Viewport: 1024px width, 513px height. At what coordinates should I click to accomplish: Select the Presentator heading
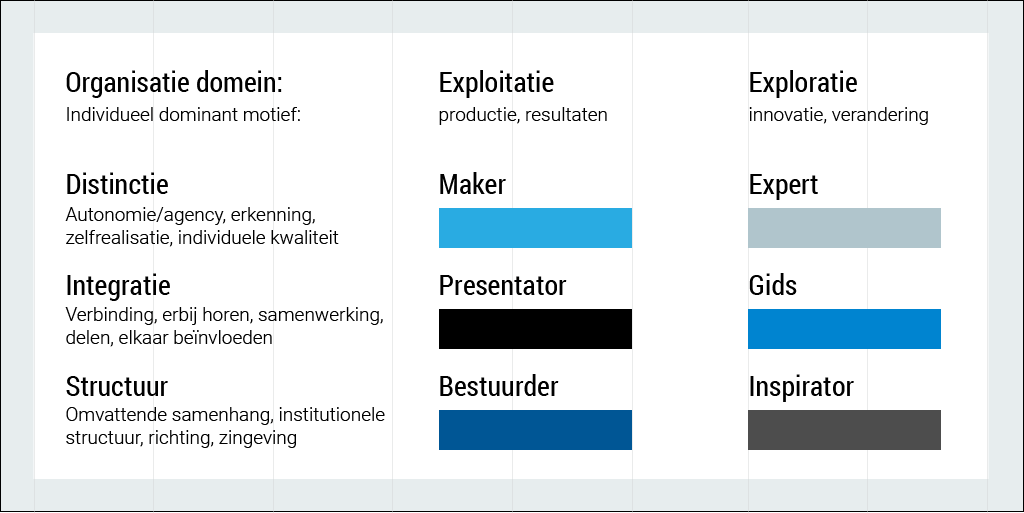point(502,286)
